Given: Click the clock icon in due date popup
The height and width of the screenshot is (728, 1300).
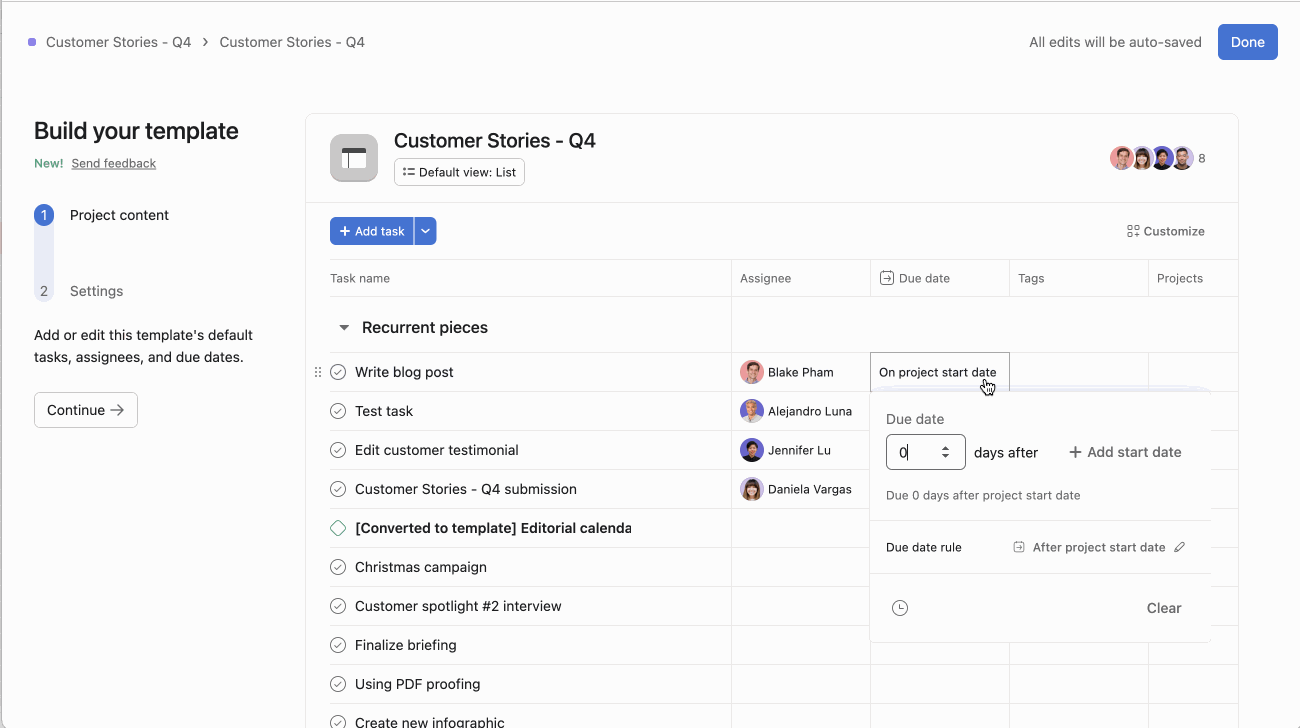Looking at the screenshot, I should click(x=900, y=608).
